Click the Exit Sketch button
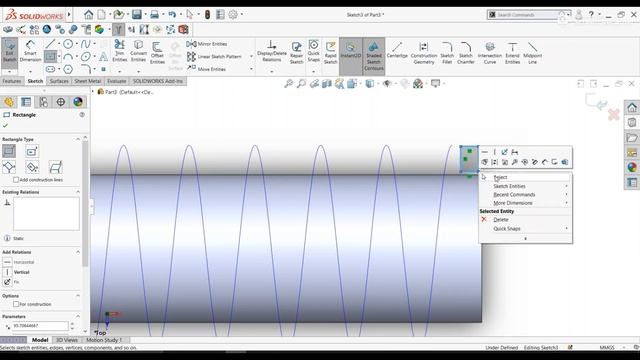Viewport: 640px width, 360px height. click(9, 51)
